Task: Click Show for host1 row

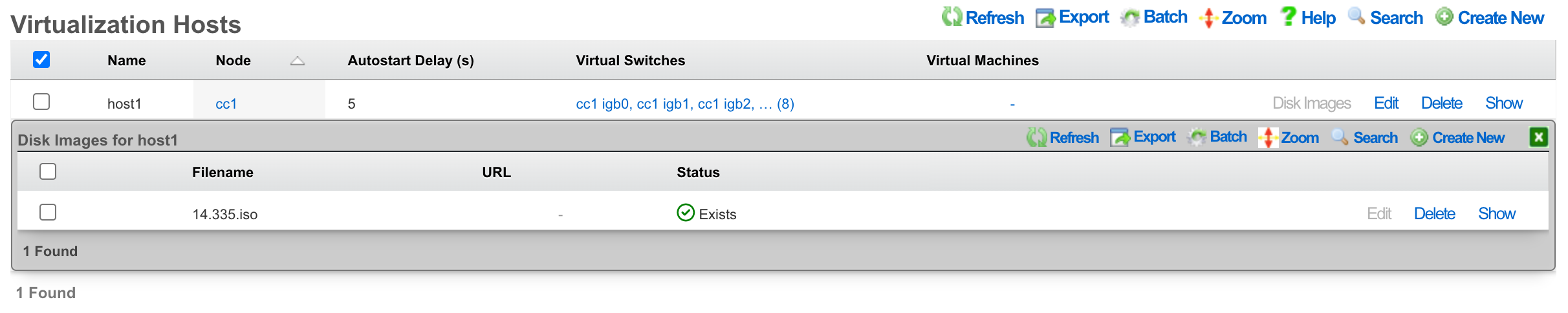Action: click(x=1504, y=103)
